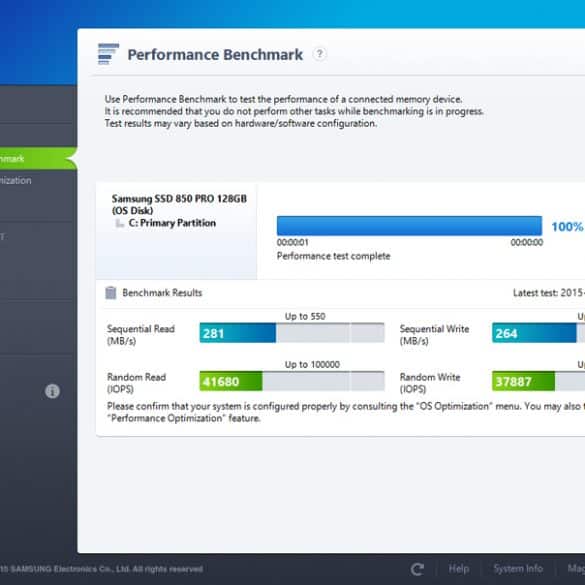Viewport: 585px width, 585px height.
Task: Click the Benchmark Results clipboard icon
Action: coord(111,293)
